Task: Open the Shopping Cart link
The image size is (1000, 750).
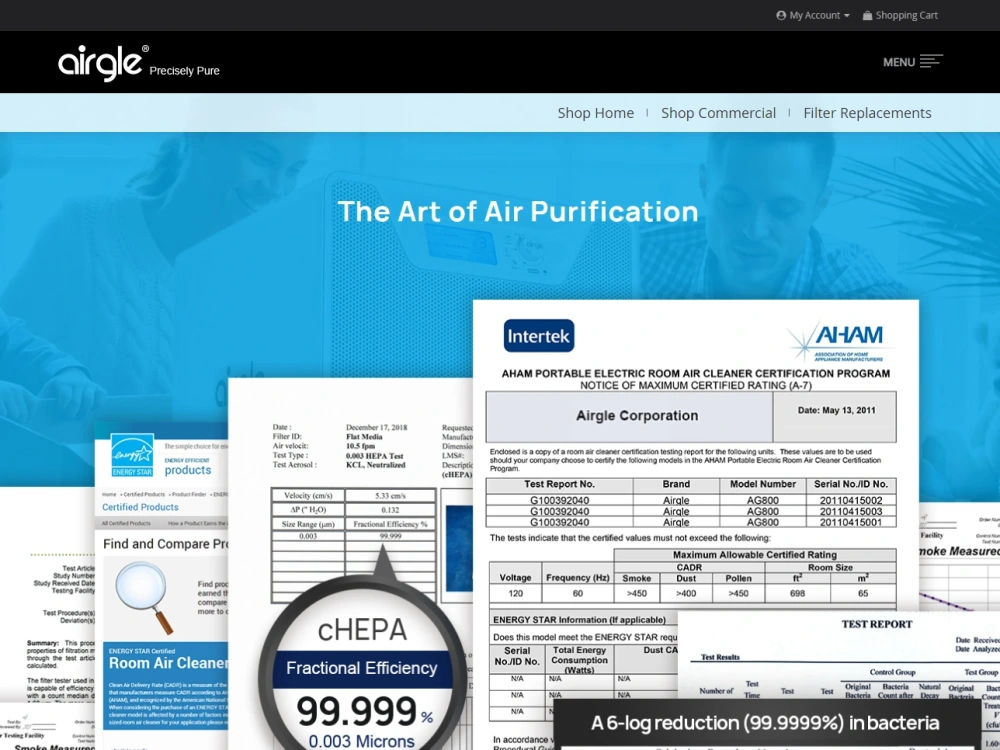Action: pyautogui.click(x=900, y=15)
